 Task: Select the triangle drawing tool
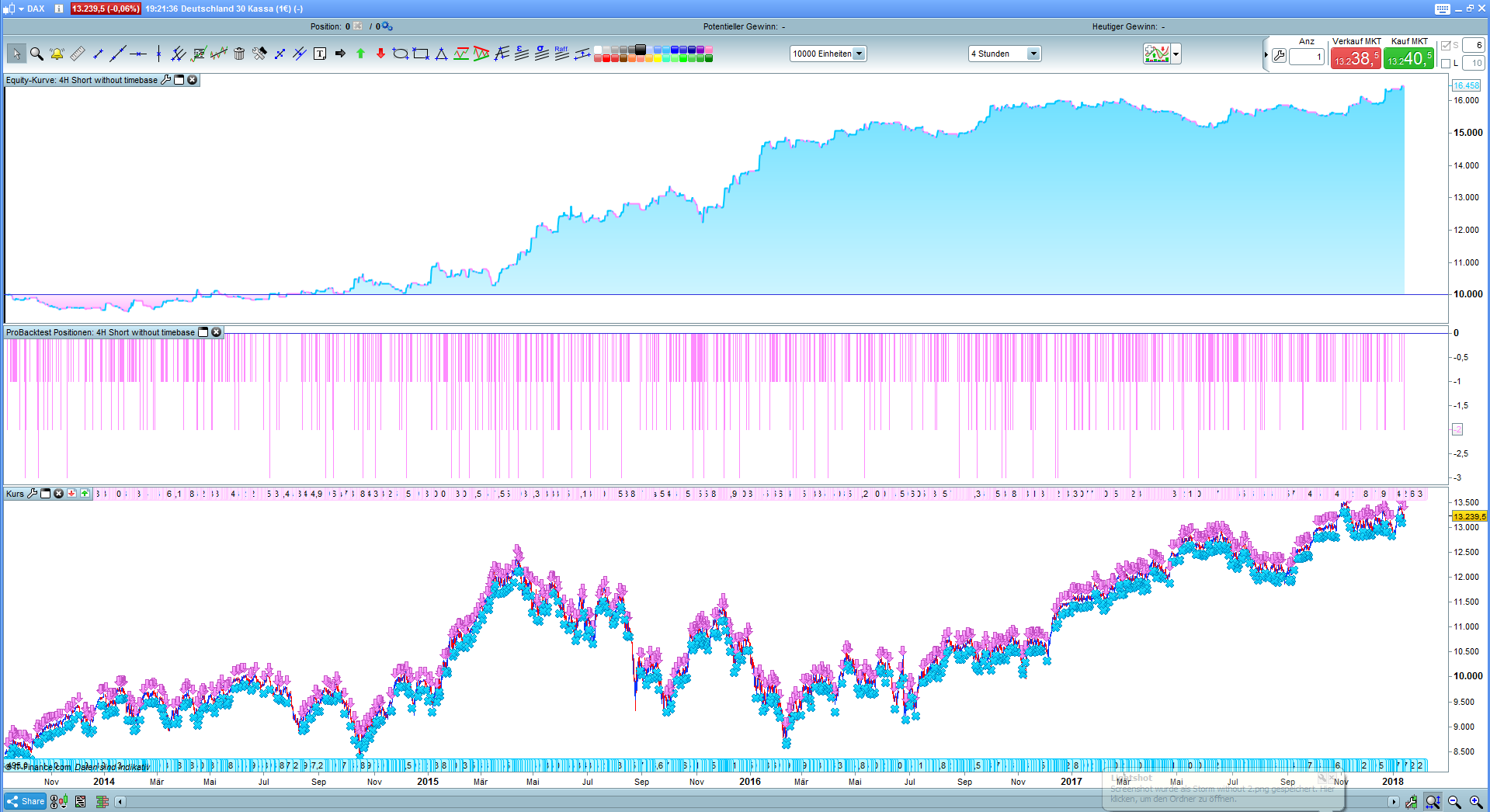pos(441,54)
